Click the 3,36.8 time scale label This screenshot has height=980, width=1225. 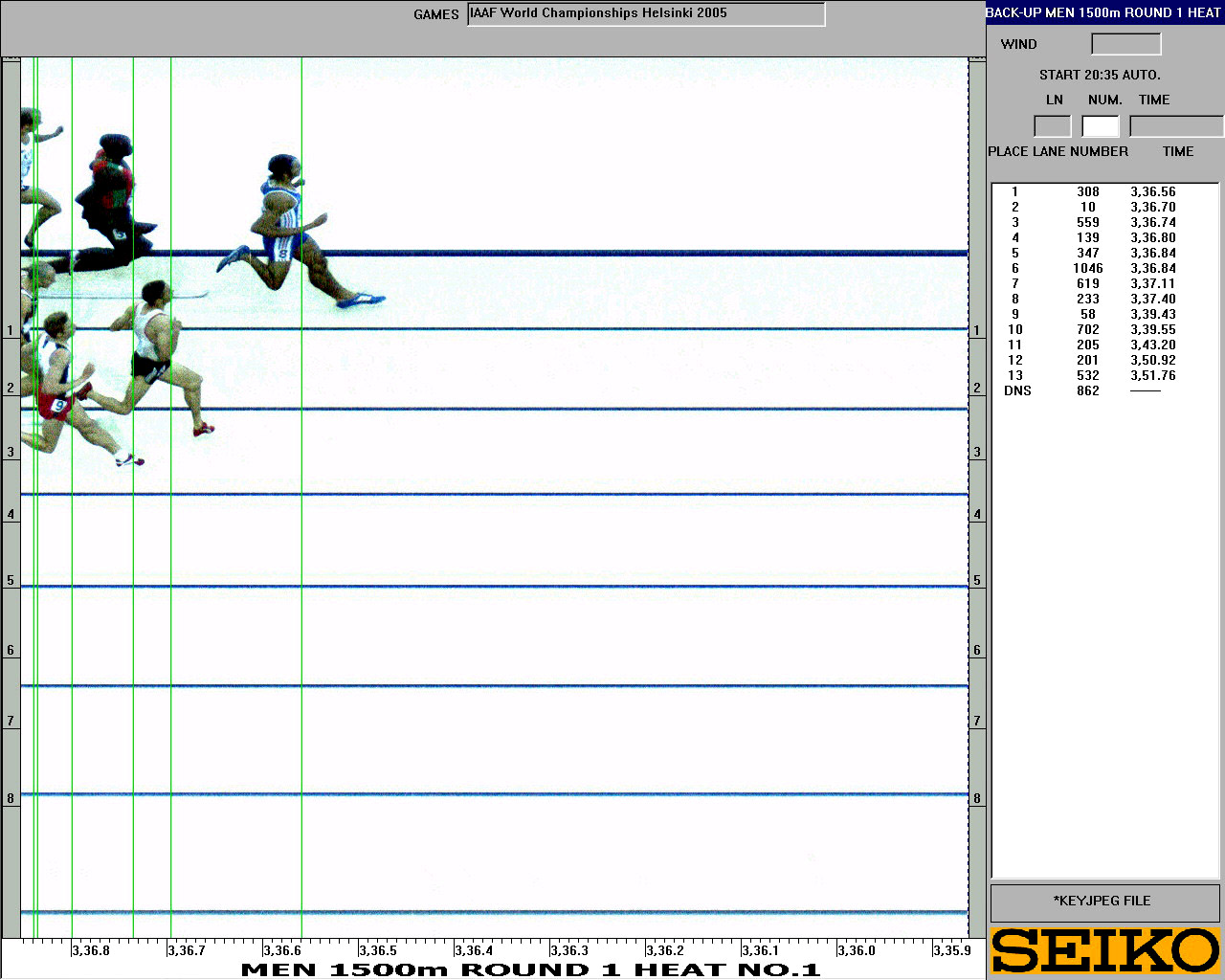(91, 950)
